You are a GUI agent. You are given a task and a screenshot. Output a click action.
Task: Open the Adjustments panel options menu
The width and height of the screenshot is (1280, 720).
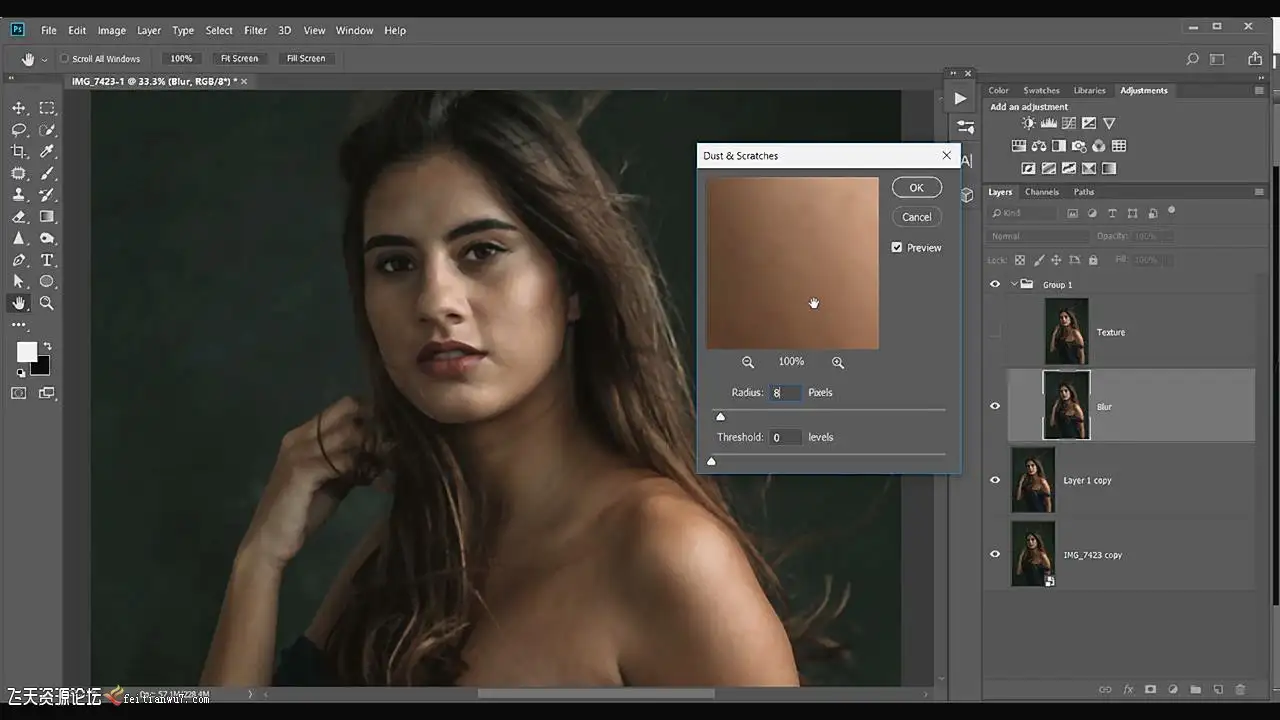tap(1259, 90)
